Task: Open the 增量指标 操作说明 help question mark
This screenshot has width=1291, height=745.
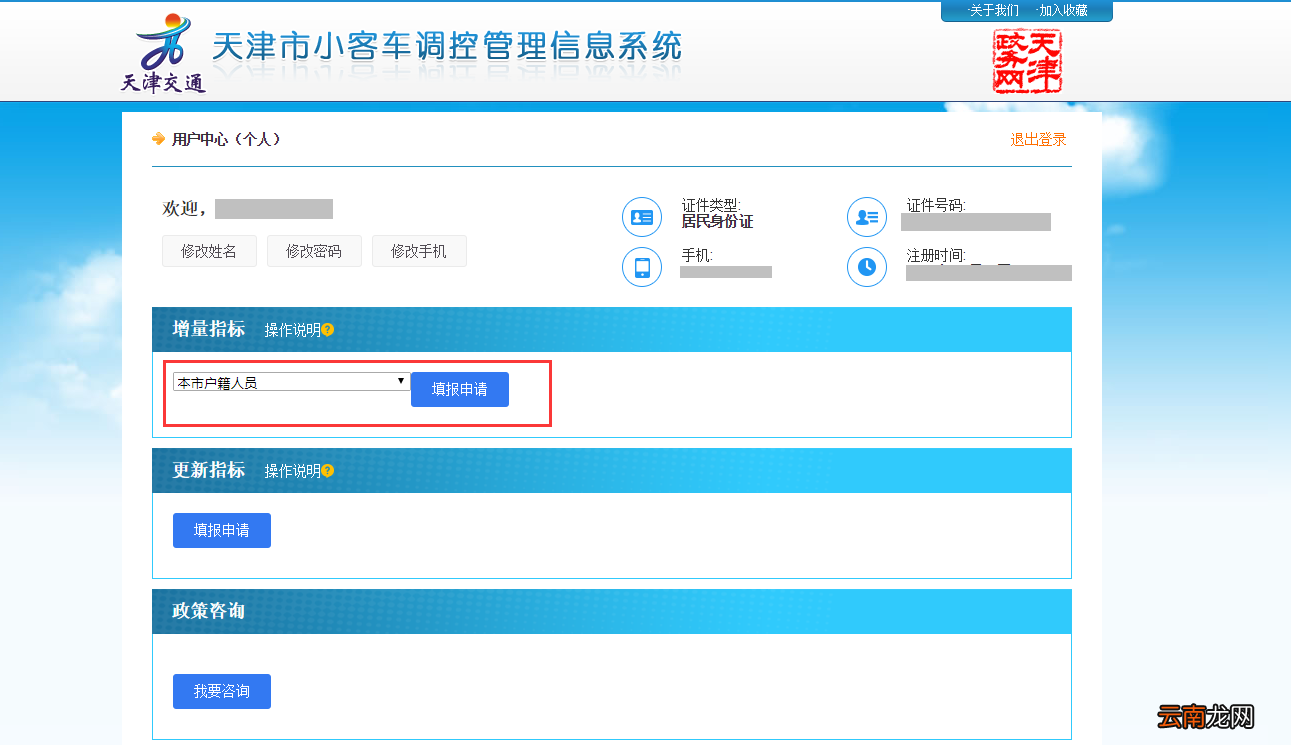Action: pos(327,329)
